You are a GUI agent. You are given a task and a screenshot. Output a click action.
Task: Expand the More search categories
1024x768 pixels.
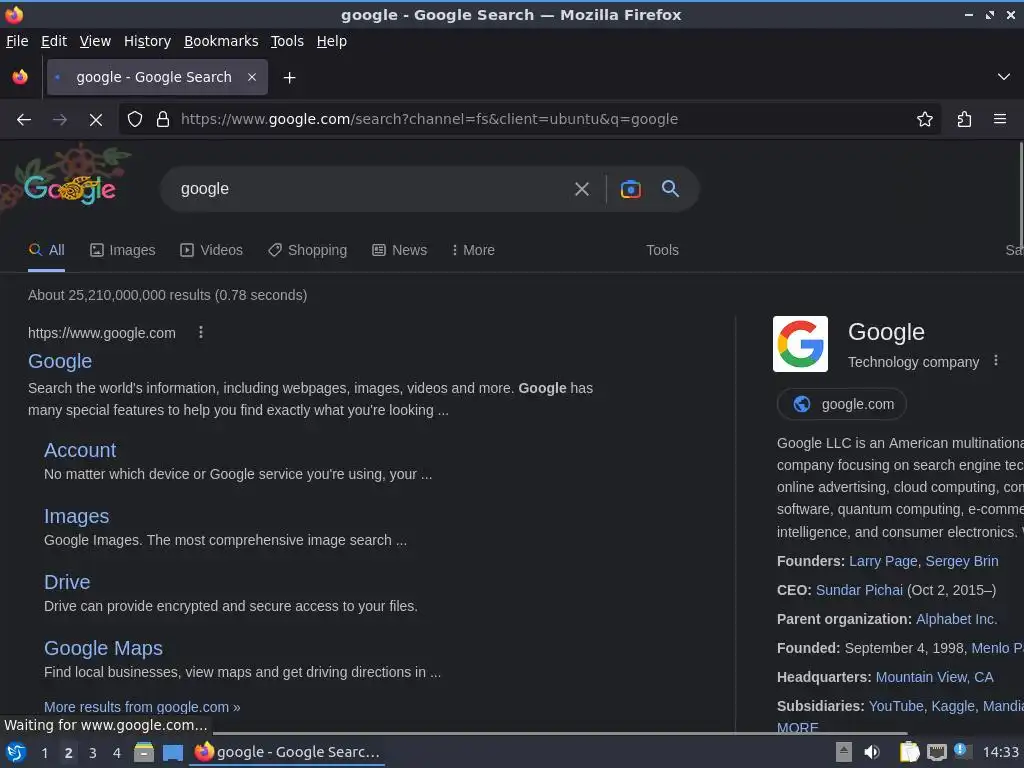tap(473, 250)
